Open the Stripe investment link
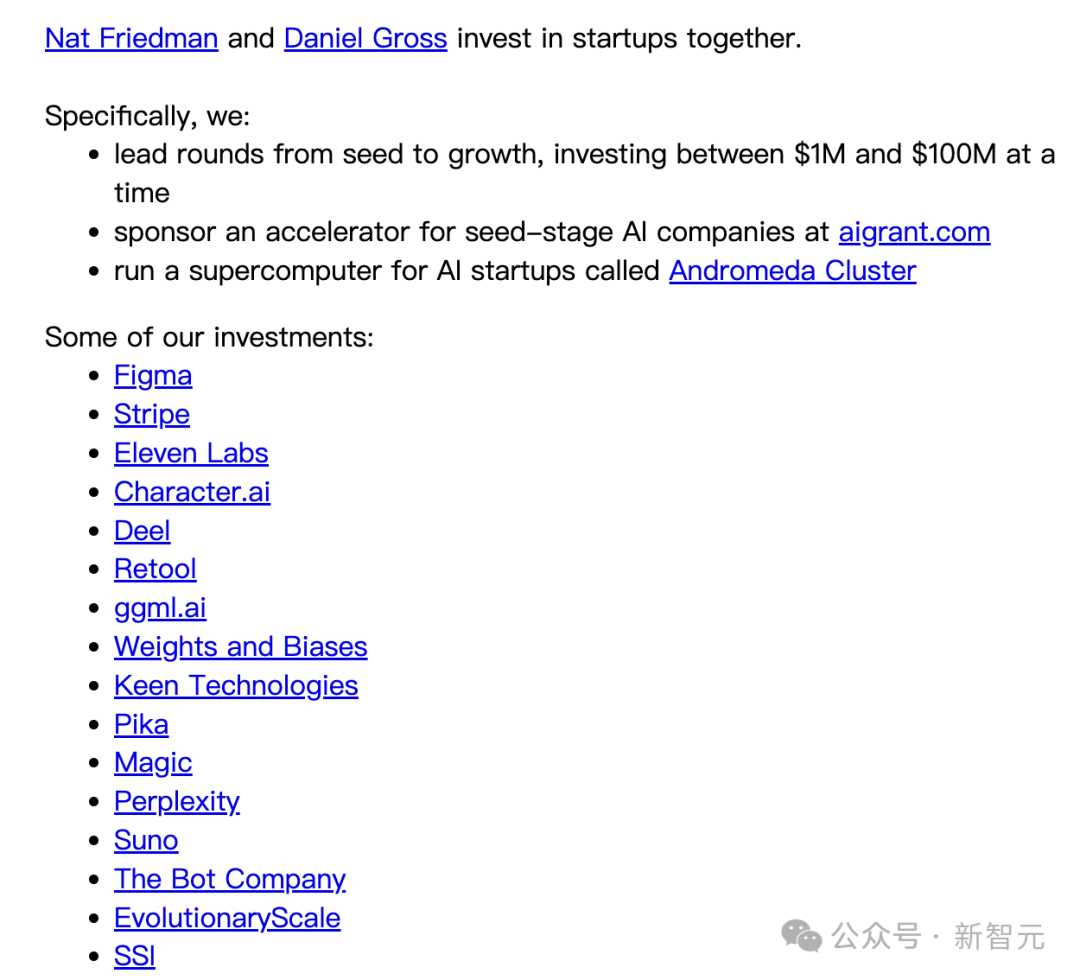Viewport: 1080px width, 980px height. 152,415
